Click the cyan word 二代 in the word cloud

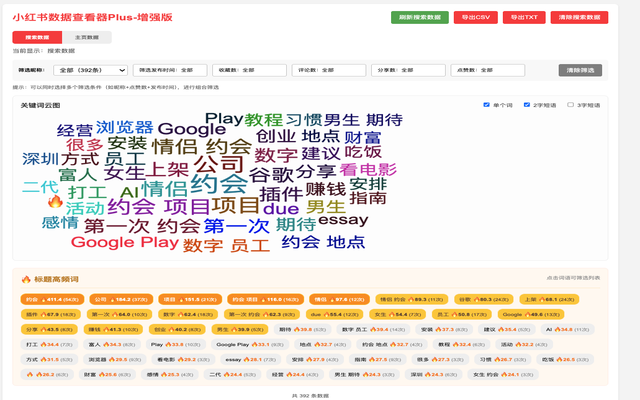click(x=40, y=187)
